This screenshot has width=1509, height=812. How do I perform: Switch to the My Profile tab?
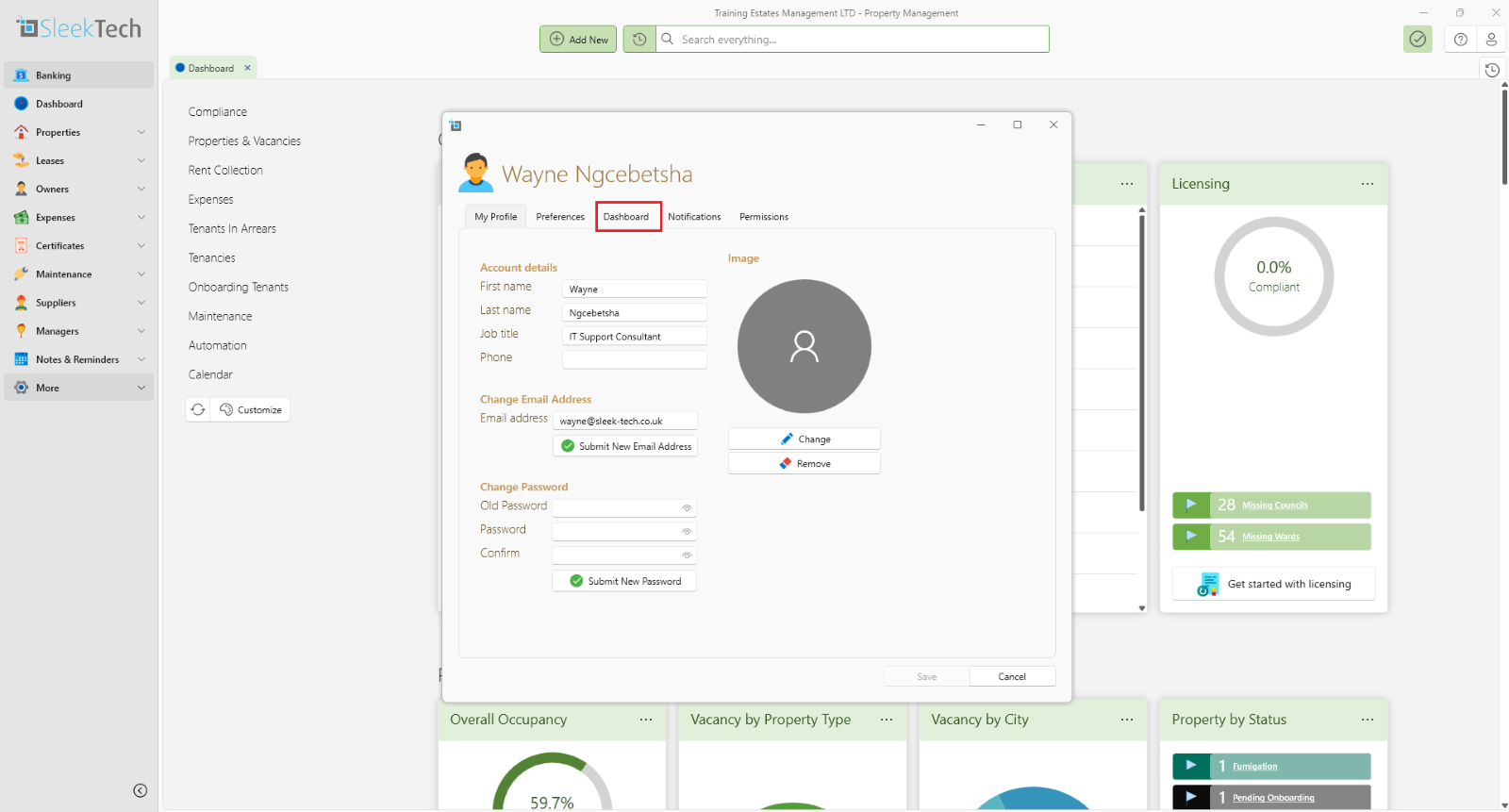tap(495, 217)
